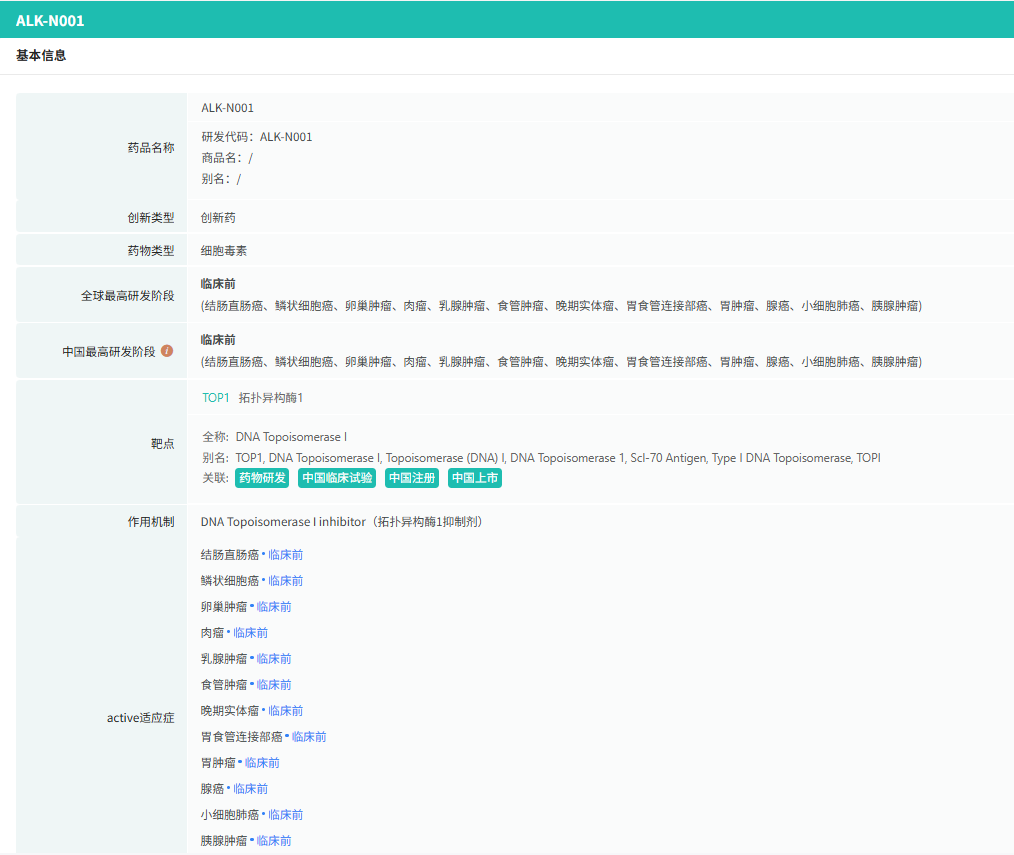Click 临床前 link next to 结肠直肠癌
1014x855 pixels.
coord(285,555)
